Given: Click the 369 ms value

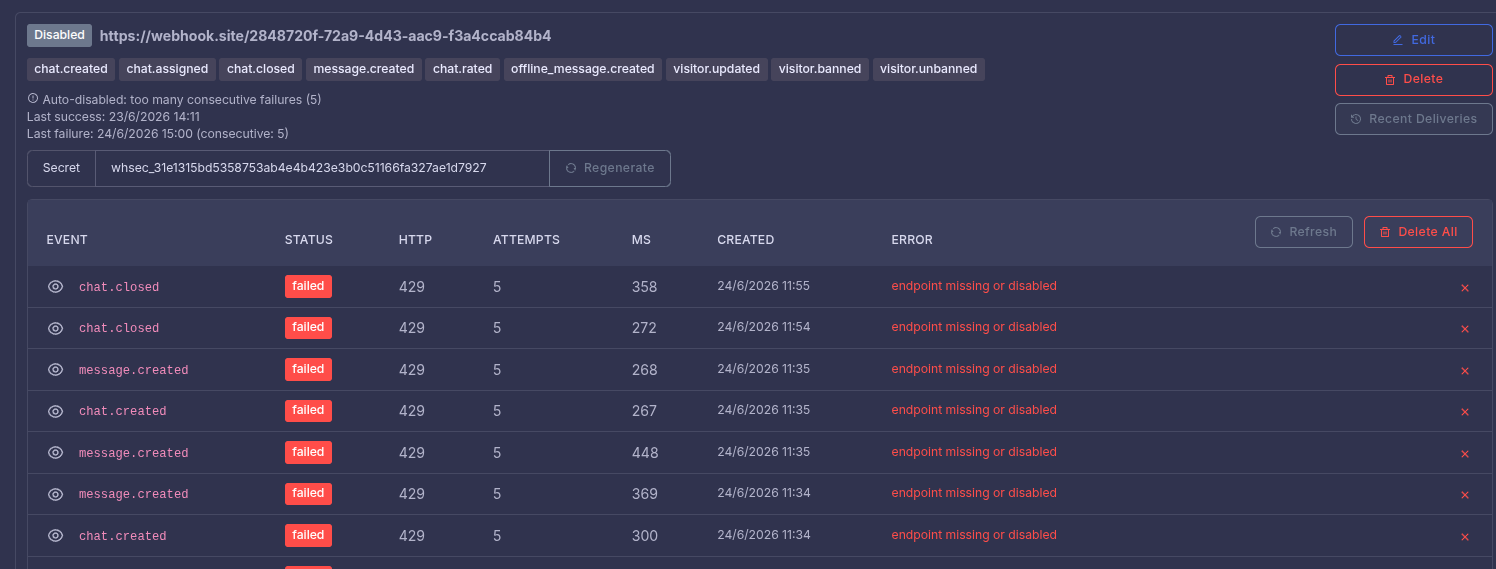Looking at the screenshot, I should 645,494.
